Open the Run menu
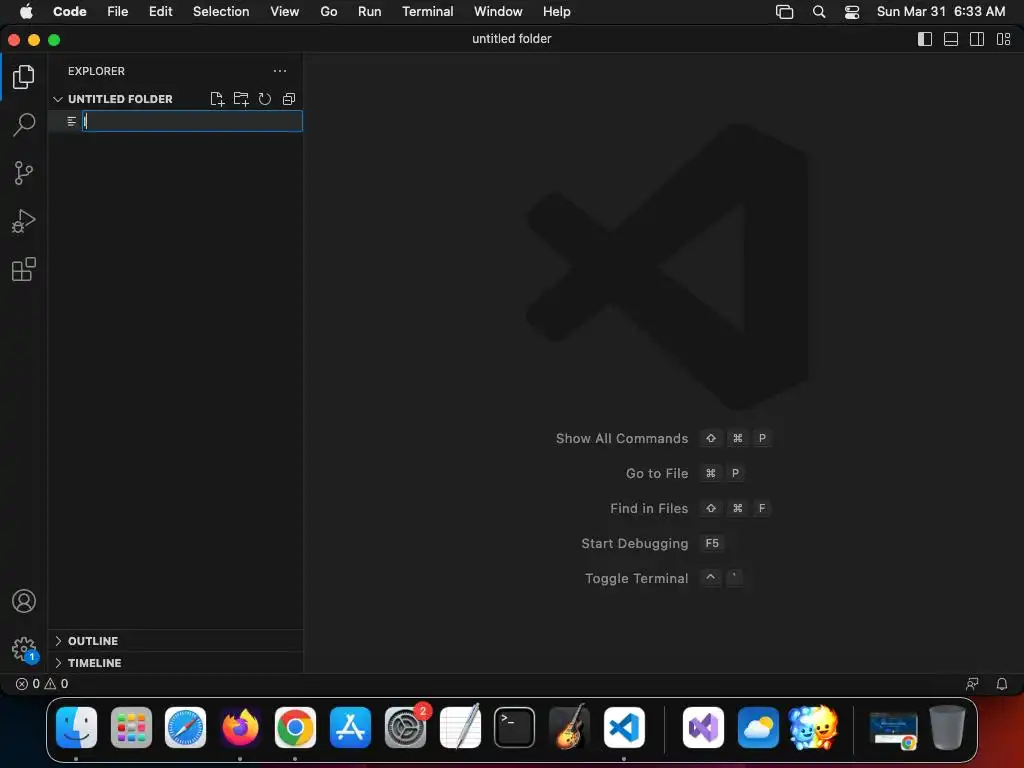This screenshot has width=1024, height=768. click(x=369, y=12)
